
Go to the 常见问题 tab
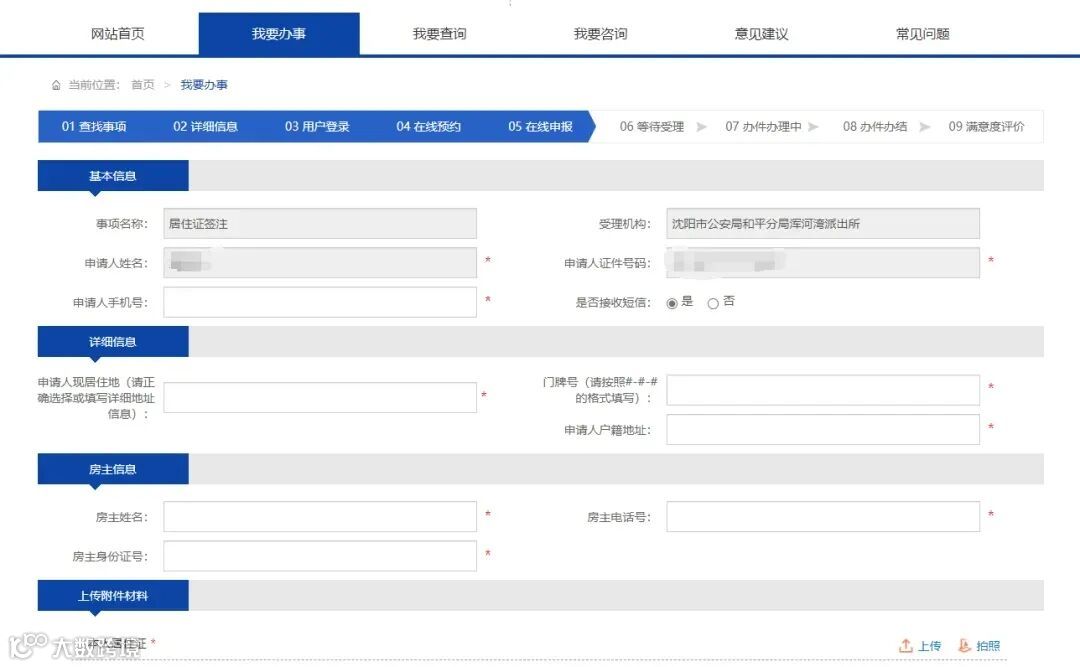923,34
